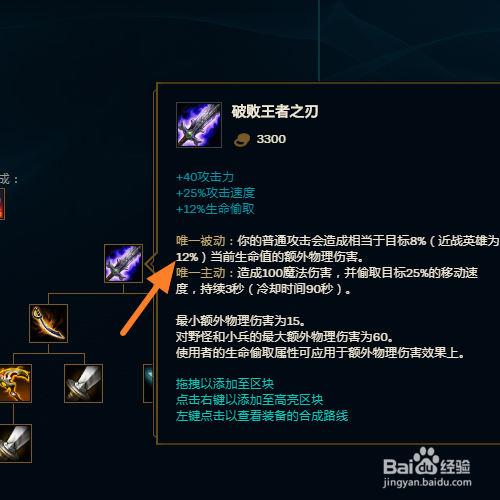The width and height of the screenshot is (500, 500).
Task: Click the Vampiric Scepter icon at left edge
Action: point(16,383)
